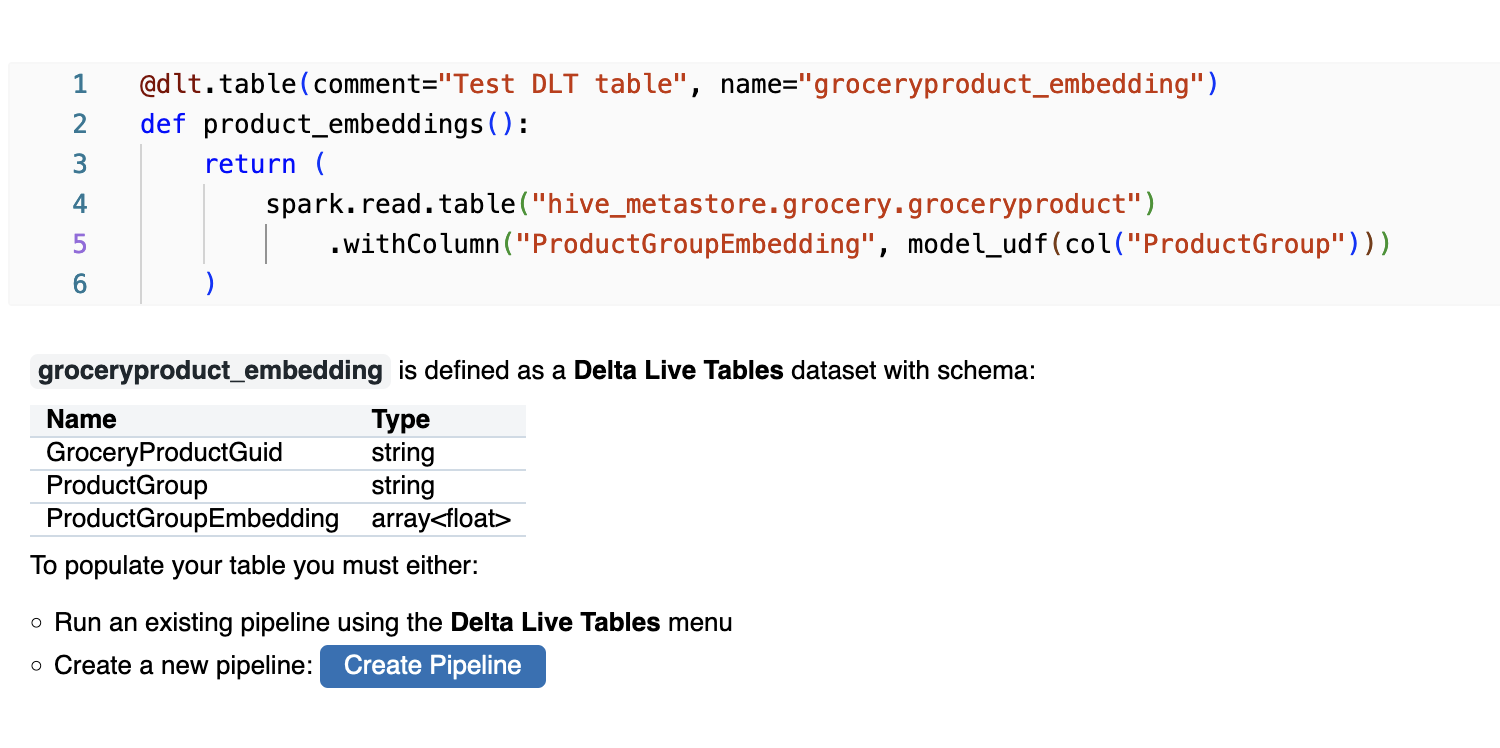Click line number 1 in the code

coord(80,84)
